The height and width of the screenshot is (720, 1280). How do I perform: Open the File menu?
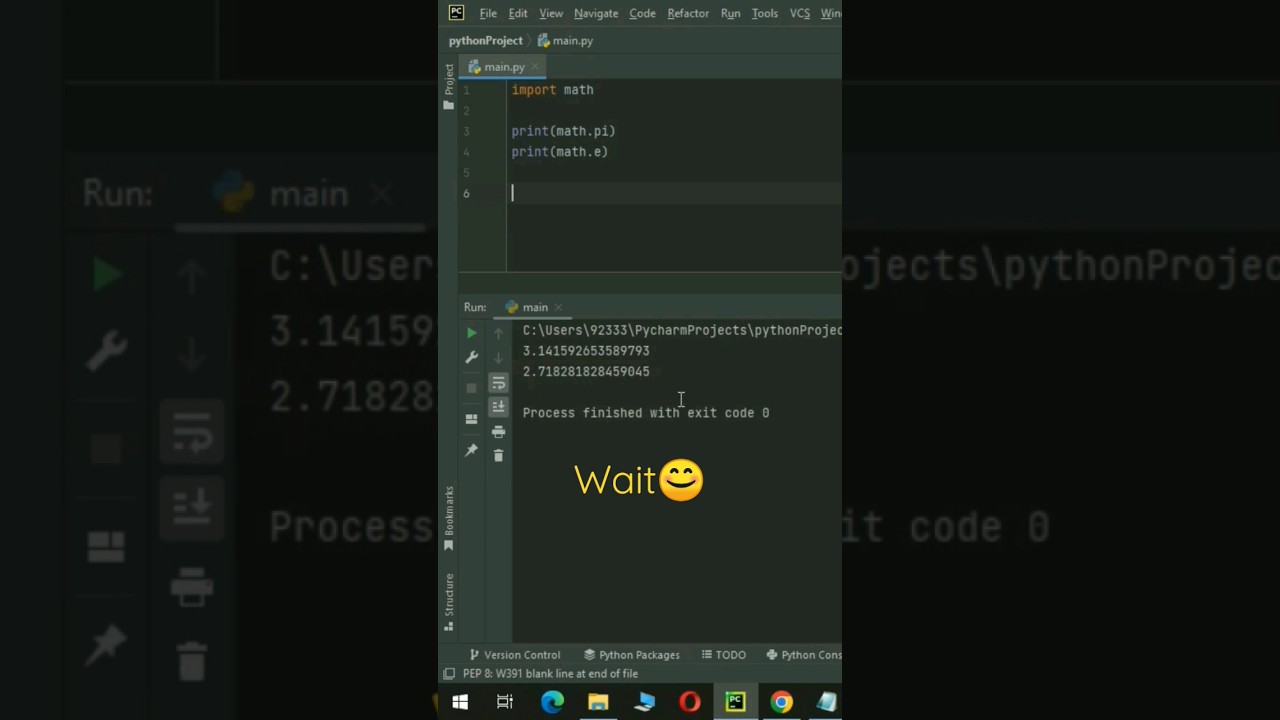tap(488, 13)
